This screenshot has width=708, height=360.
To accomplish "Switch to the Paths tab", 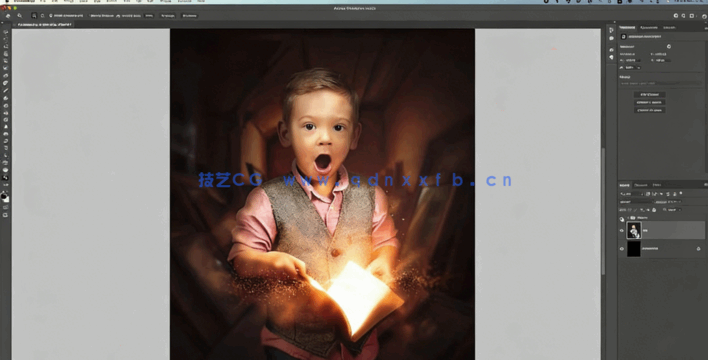I will (657, 185).
